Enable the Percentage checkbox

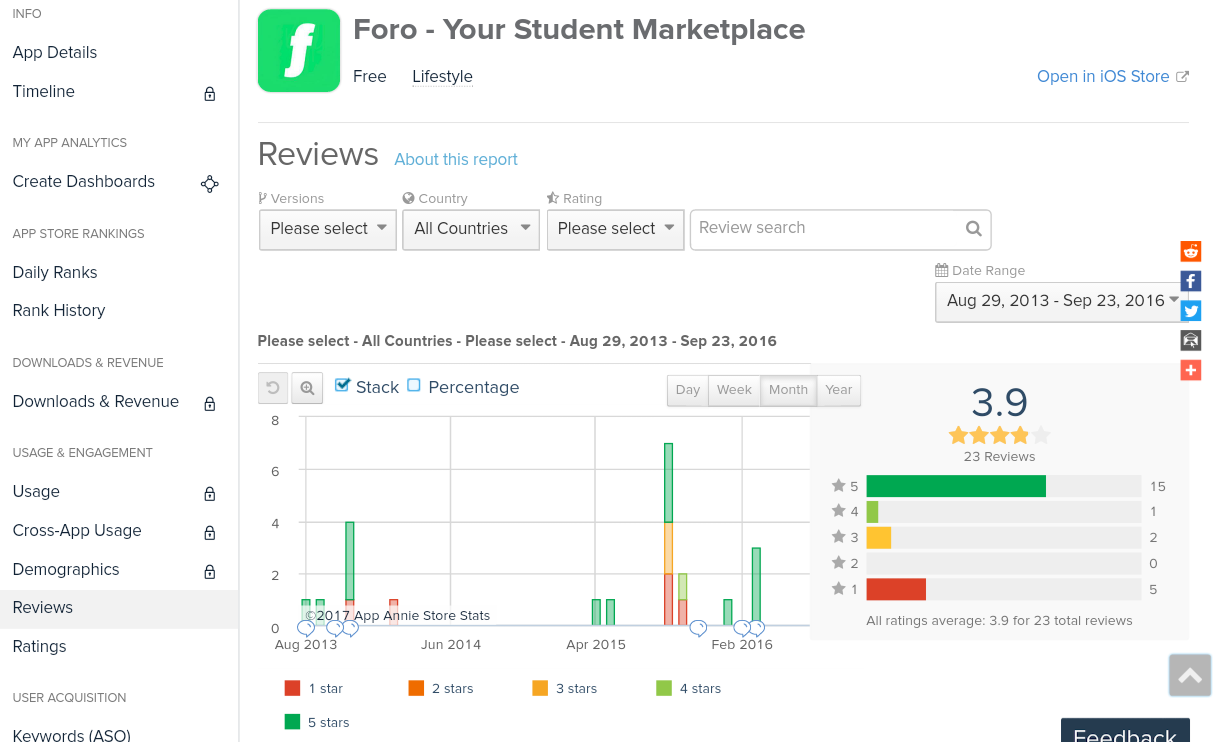[x=414, y=386]
